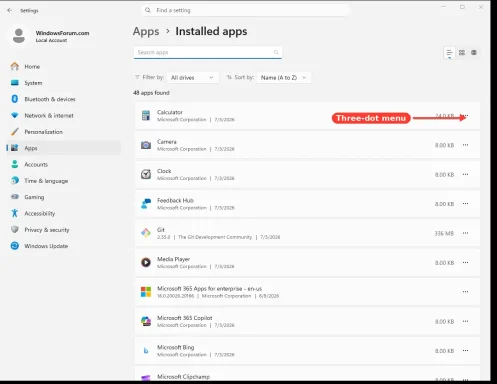
Task: Click the Apps breadcrumb link
Action: (146, 31)
